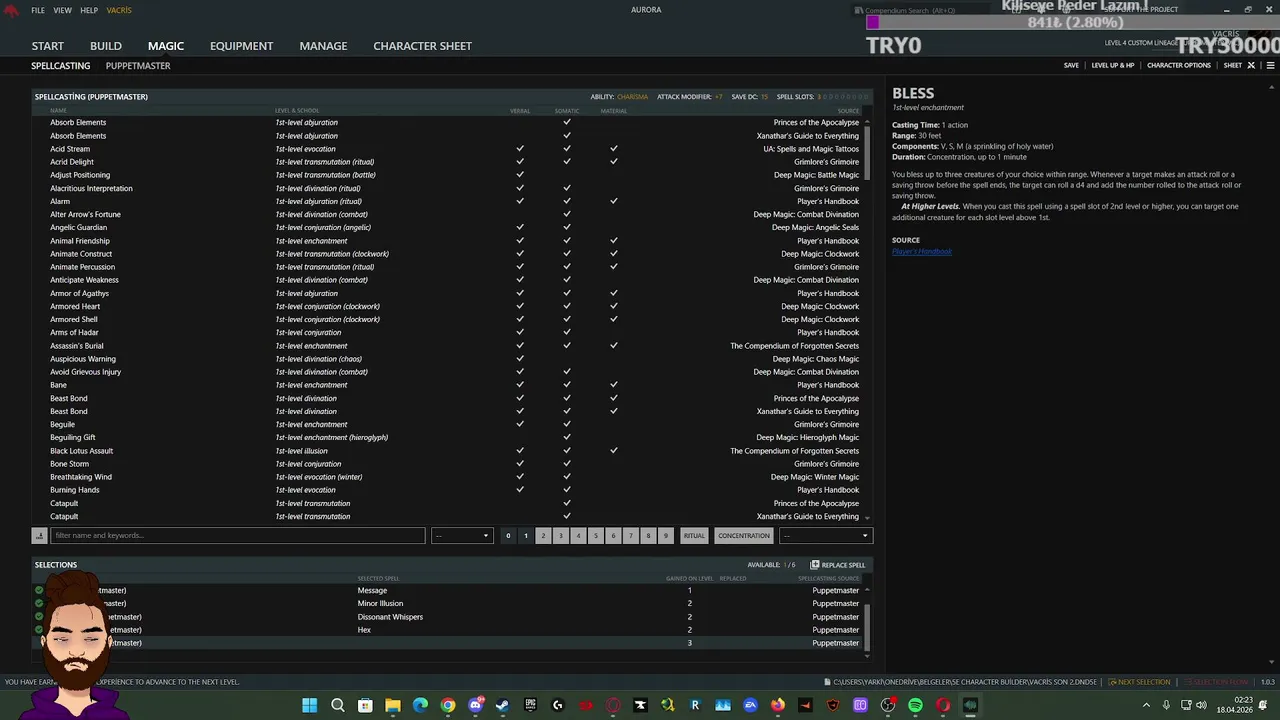Open CHARACTER OPTIONS

click(1179, 65)
